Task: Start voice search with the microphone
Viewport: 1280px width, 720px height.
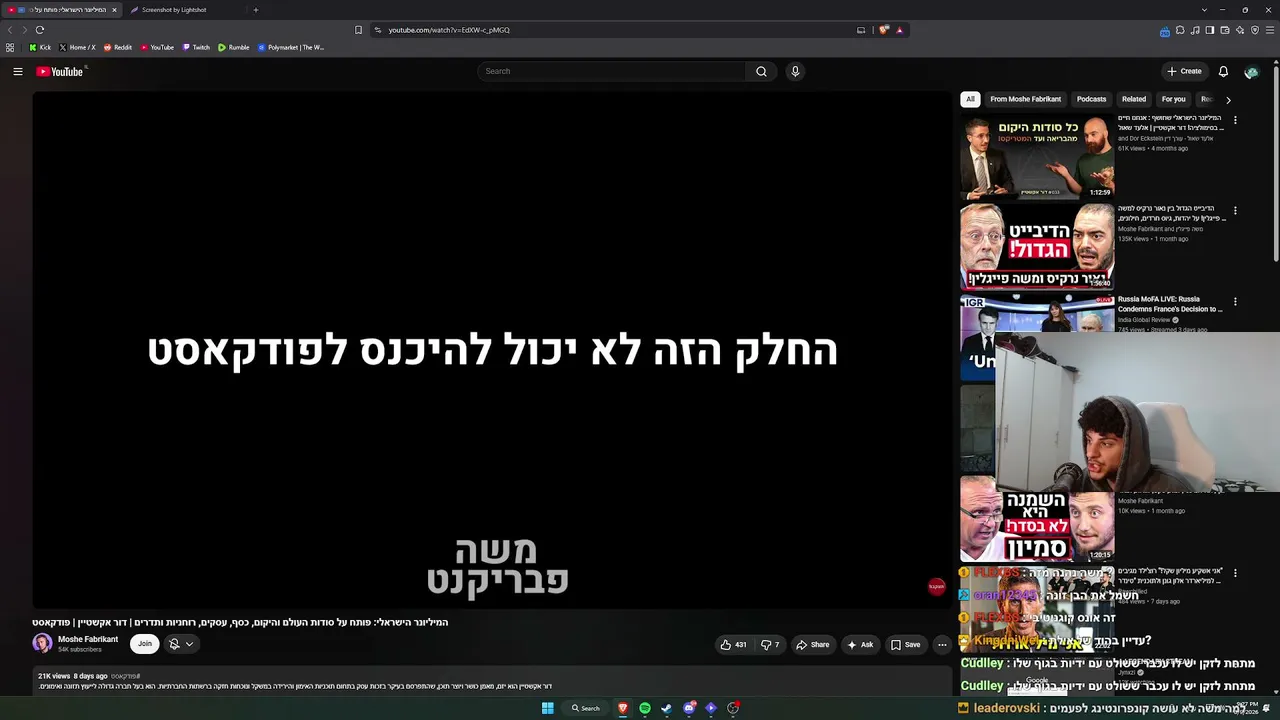Action: click(x=795, y=71)
